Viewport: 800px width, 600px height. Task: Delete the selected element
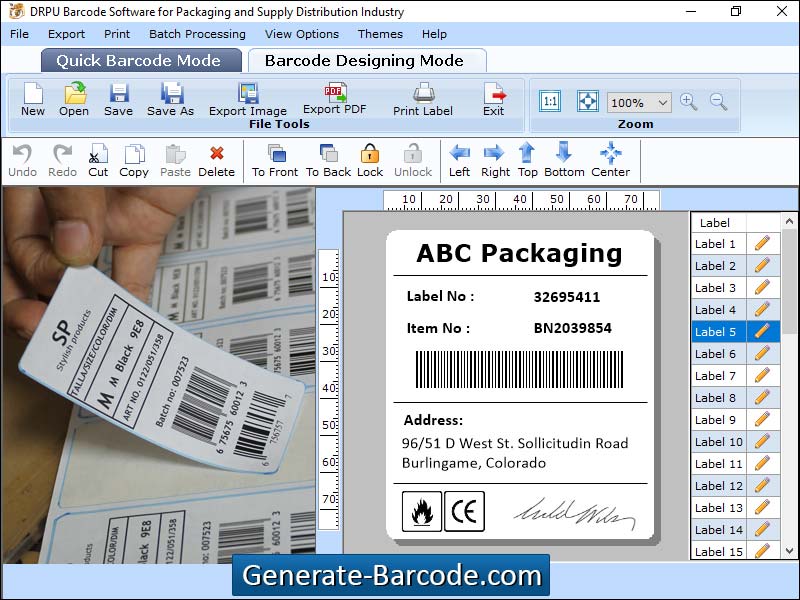pos(216,158)
